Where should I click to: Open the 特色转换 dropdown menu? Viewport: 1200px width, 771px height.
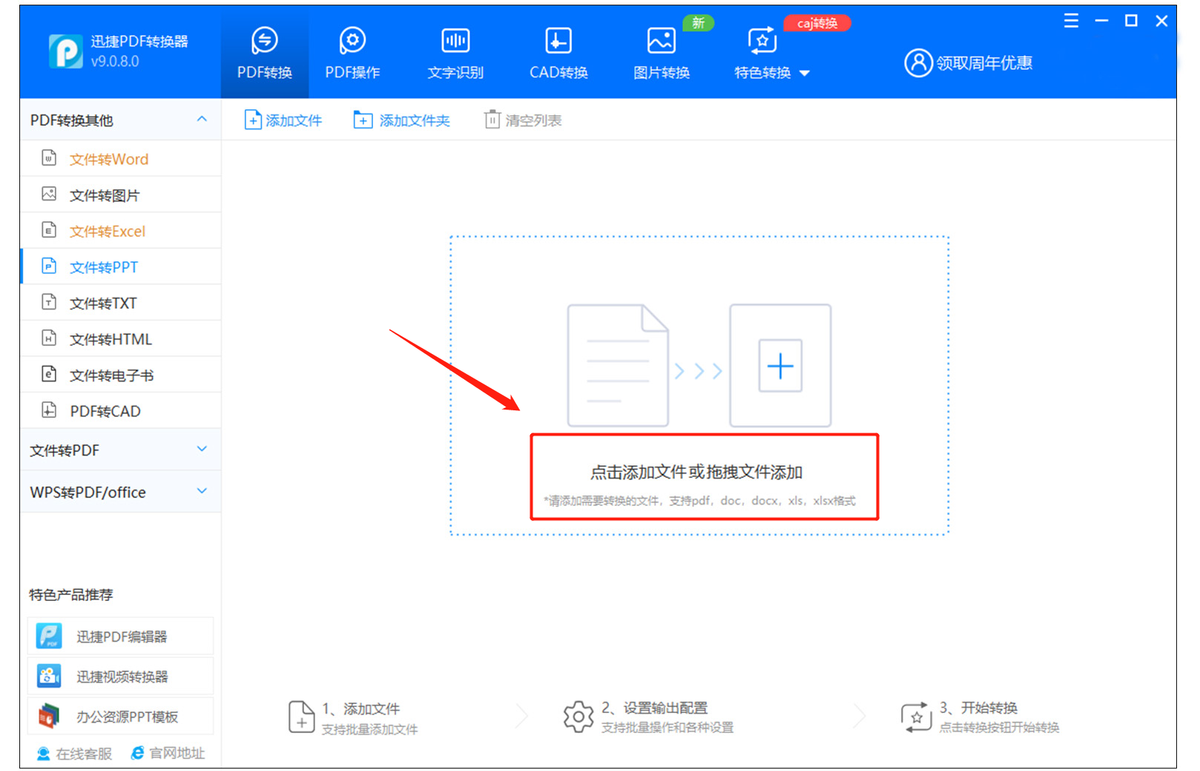coord(771,54)
